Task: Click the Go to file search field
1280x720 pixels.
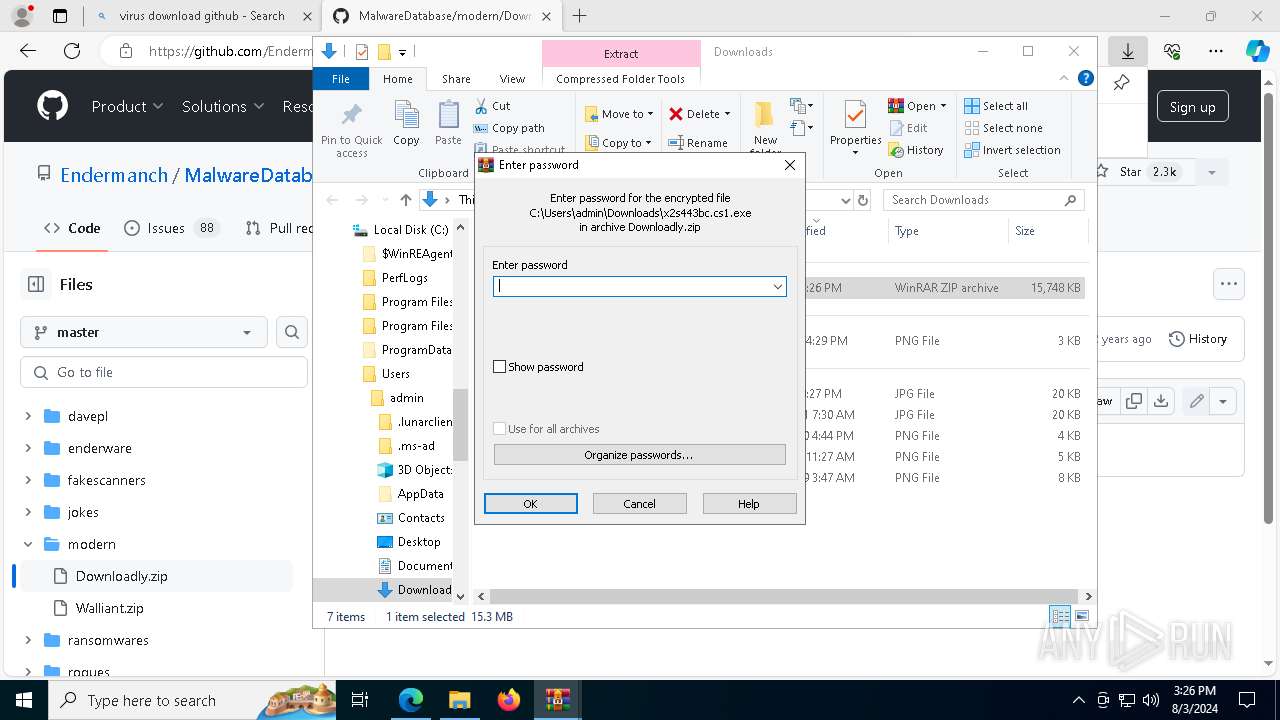Action: 164,372
